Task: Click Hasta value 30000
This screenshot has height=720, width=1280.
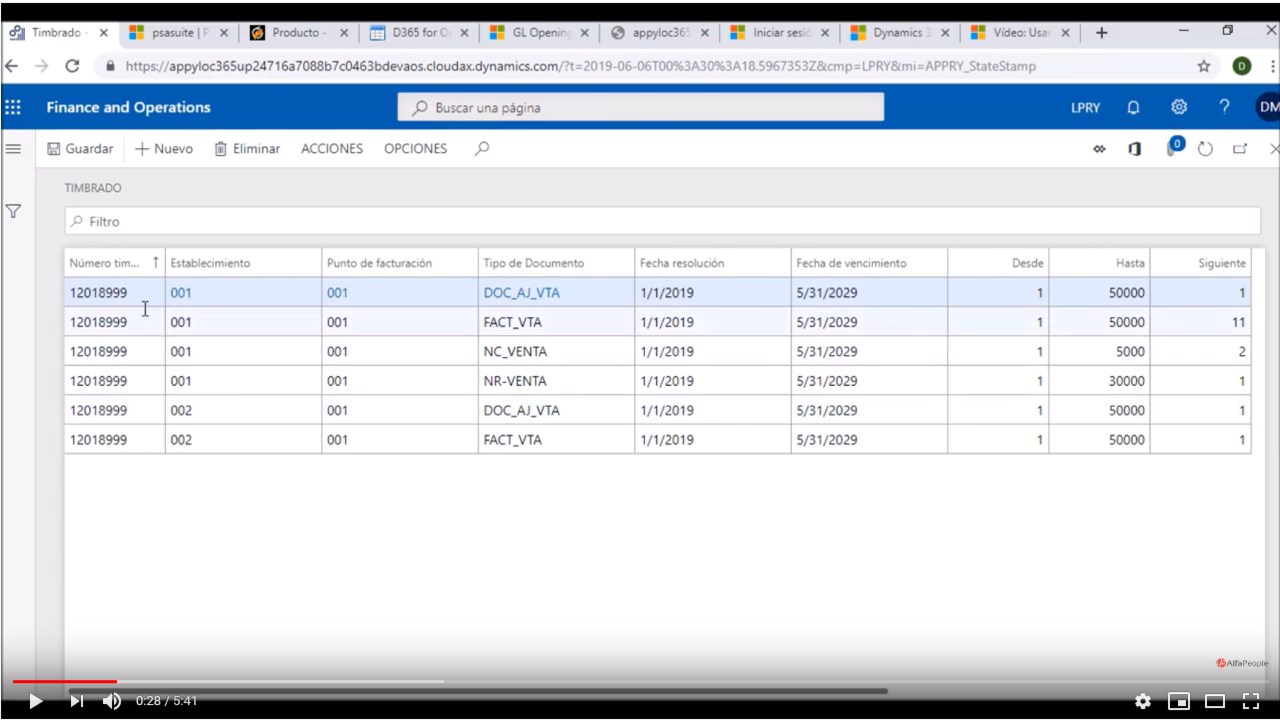Action: [x=1100, y=381]
